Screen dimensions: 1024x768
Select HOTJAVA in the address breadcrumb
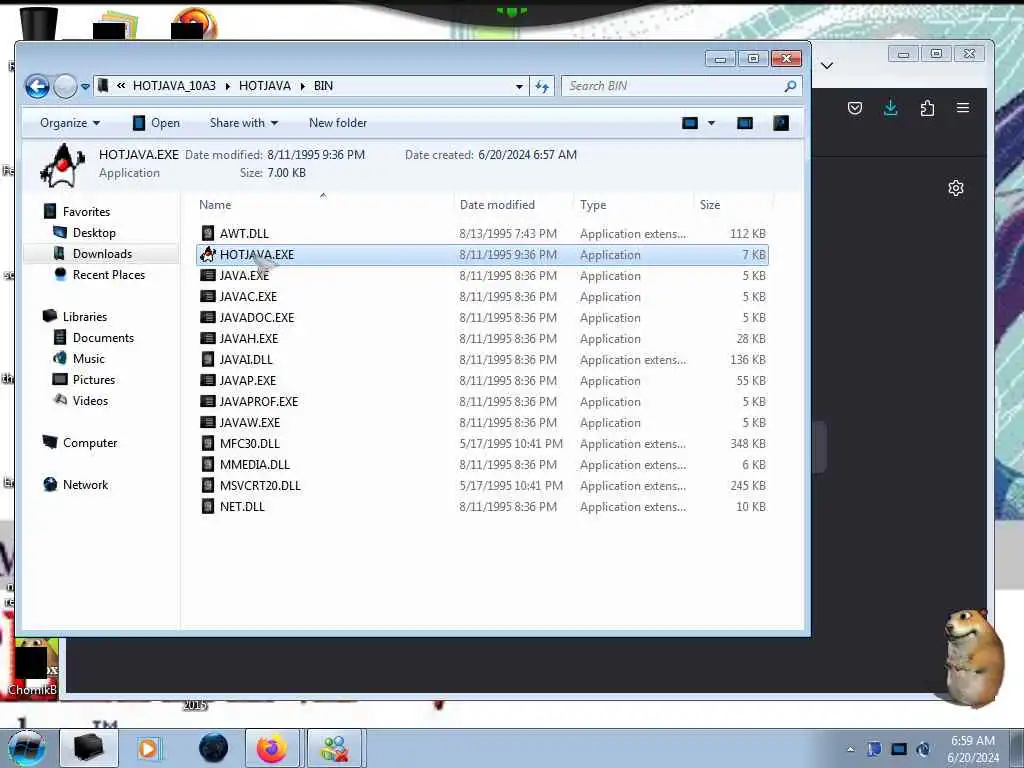264,86
